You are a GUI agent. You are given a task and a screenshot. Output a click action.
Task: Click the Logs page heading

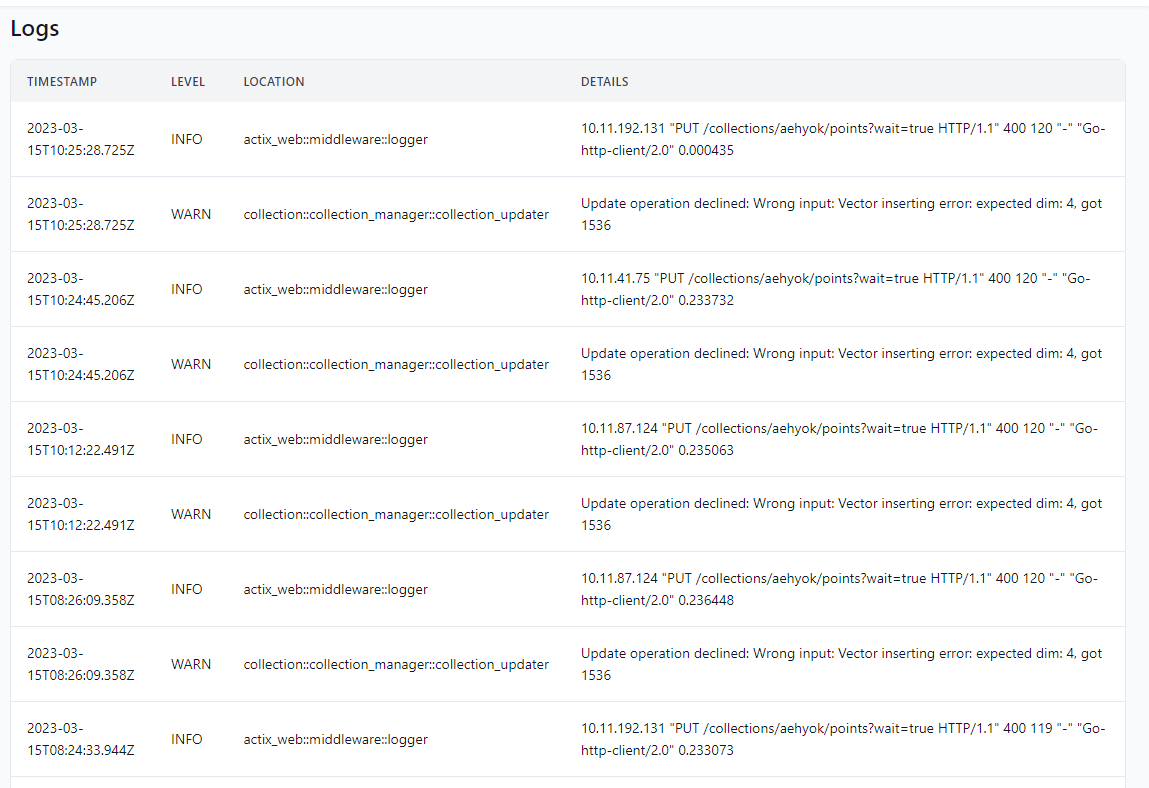[34, 28]
